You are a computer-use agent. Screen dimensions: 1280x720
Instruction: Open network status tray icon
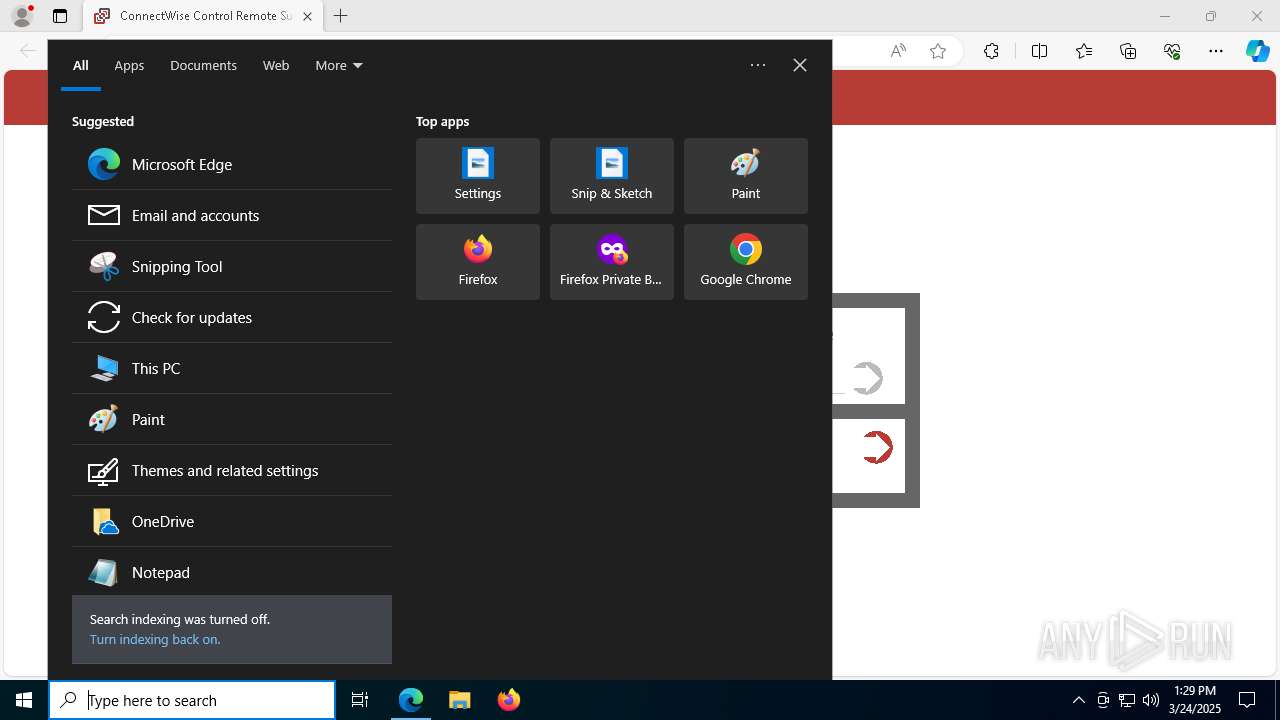pos(1127,700)
